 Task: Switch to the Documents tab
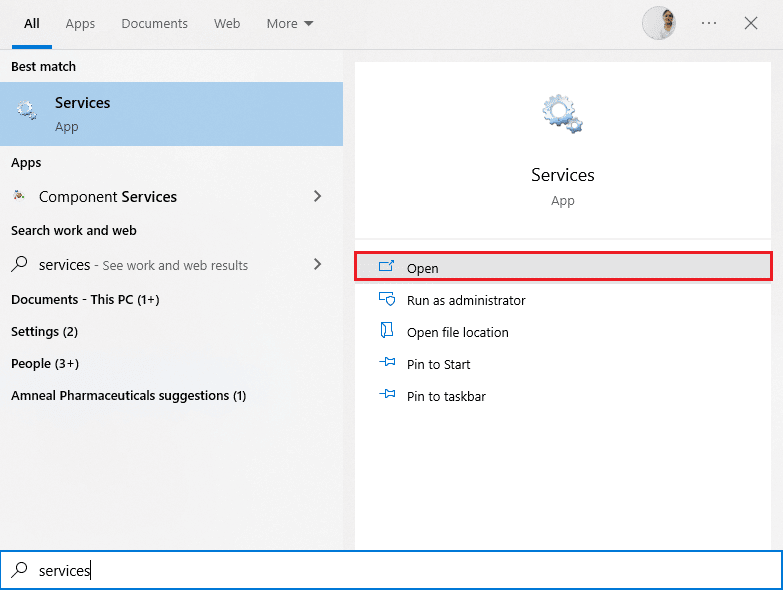click(154, 23)
